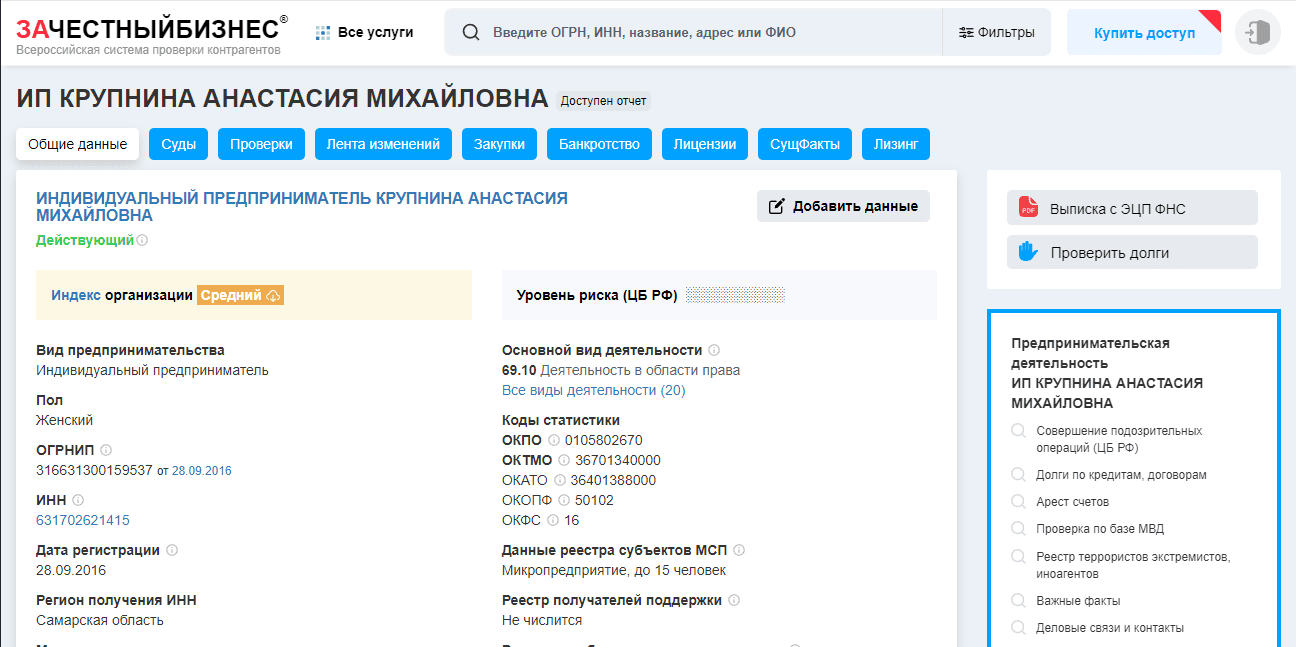Click the search icon beside Проверка по базе МВД
Screen dimensions: 1296x647
point(1017,527)
